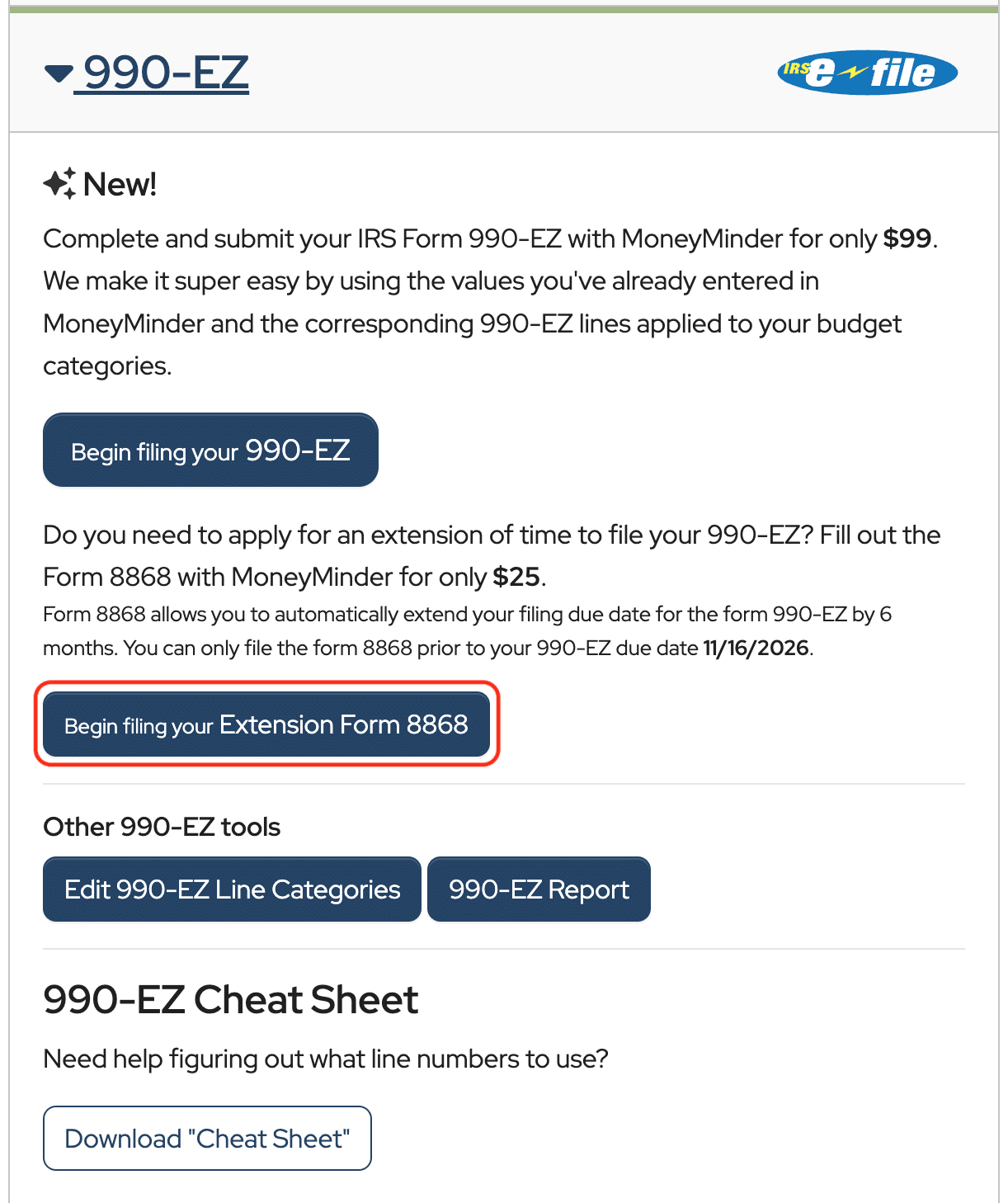1008x1203 pixels.
Task: Begin filing your 990-EZ
Action: point(210,451)
